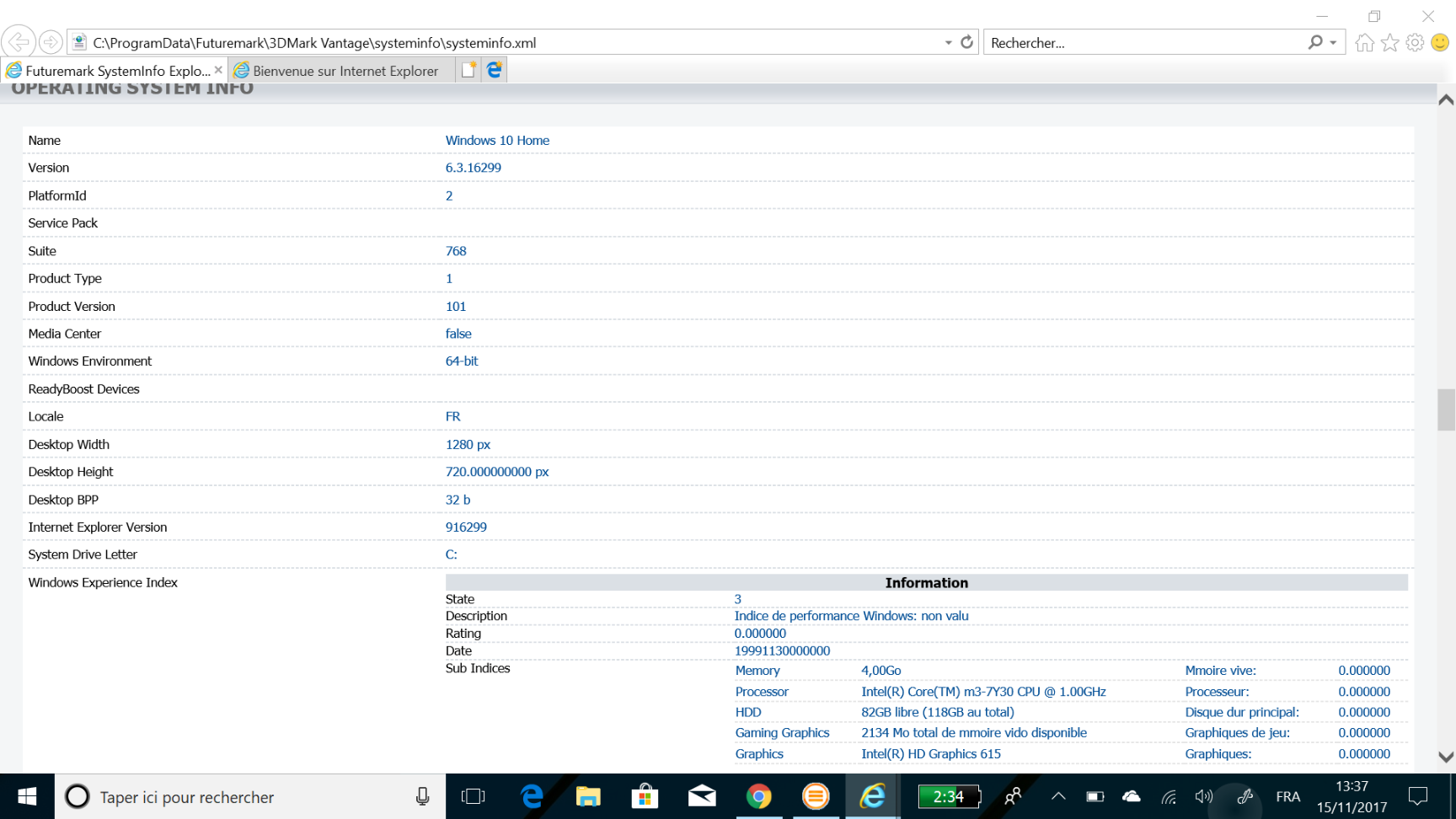Open Internet Explorer Tools gear
1456x819 pixels.
(x=1415, y=43)
